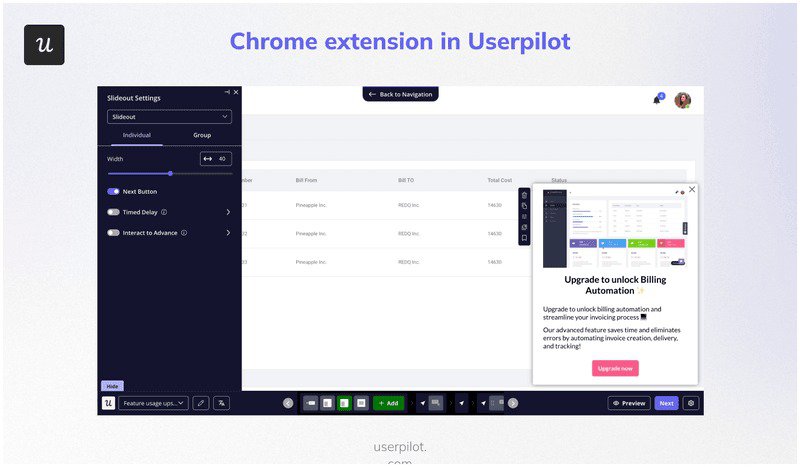Open the Slideout type dropdown
800x467 pixels.
click(x=169, y=117)
